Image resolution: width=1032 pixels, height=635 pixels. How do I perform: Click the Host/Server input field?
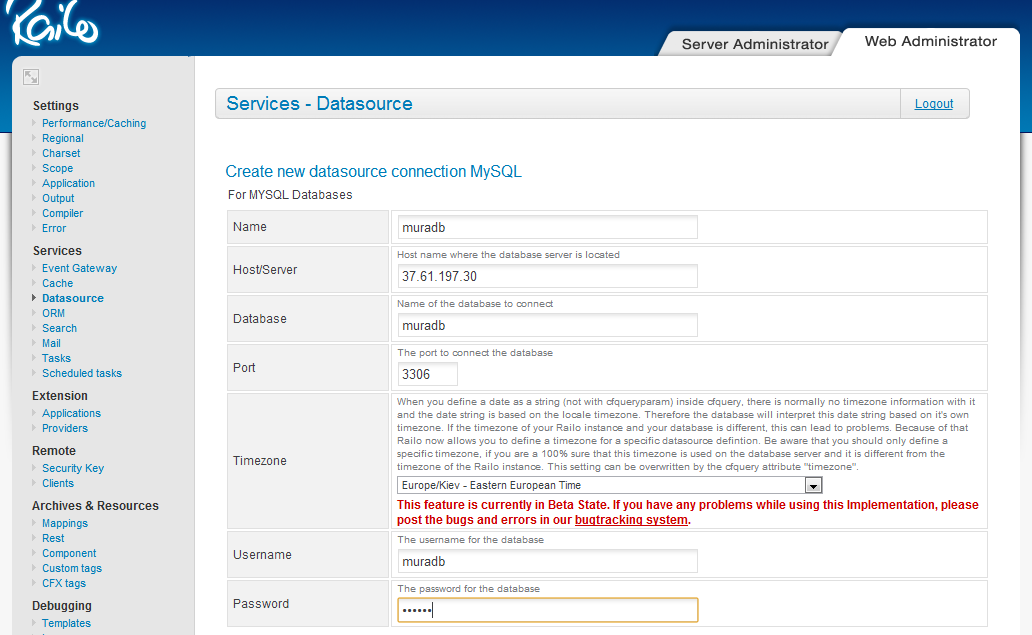coord(547,276)
